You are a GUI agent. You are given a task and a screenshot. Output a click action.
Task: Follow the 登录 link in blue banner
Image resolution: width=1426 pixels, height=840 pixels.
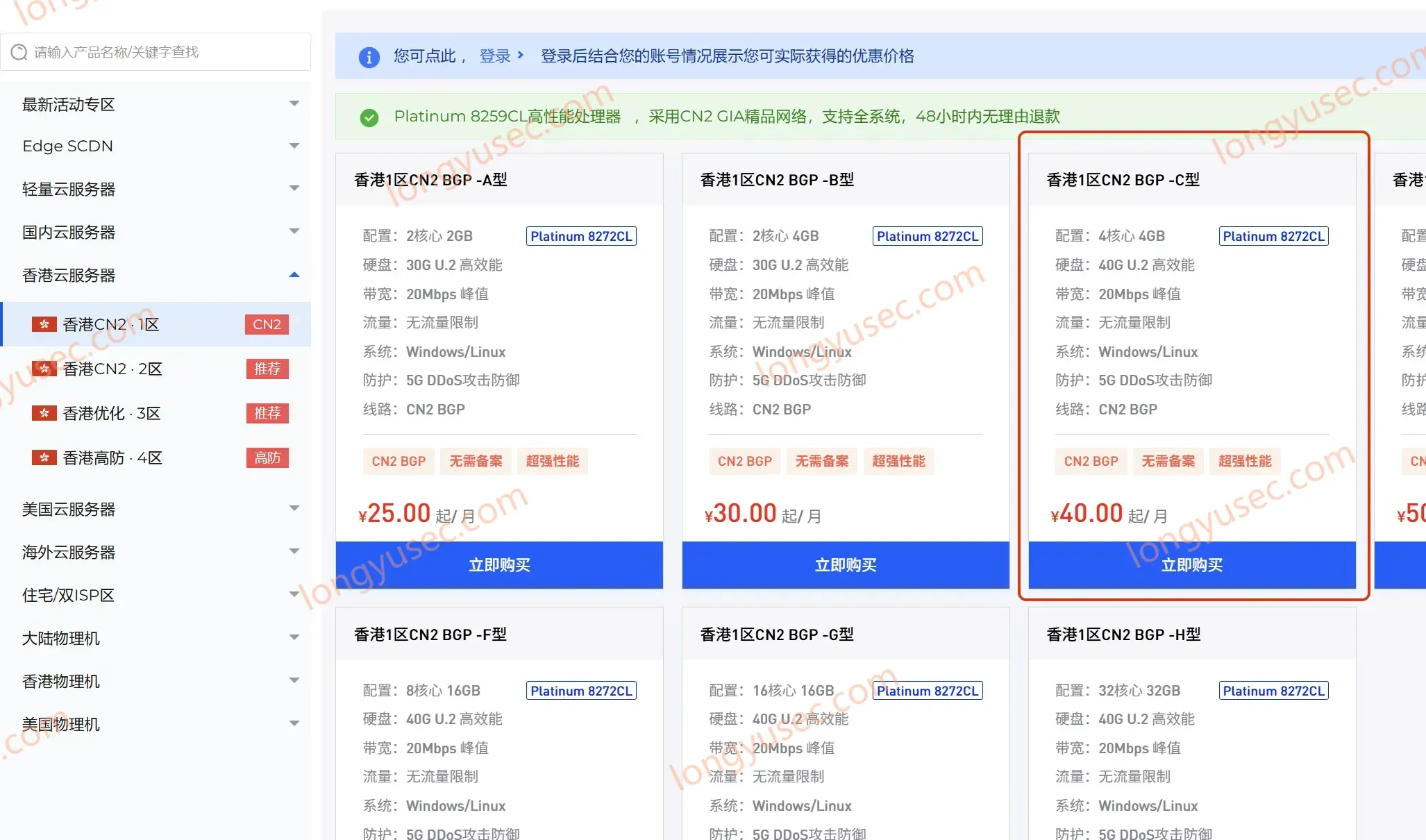click(x=495, y=56)
